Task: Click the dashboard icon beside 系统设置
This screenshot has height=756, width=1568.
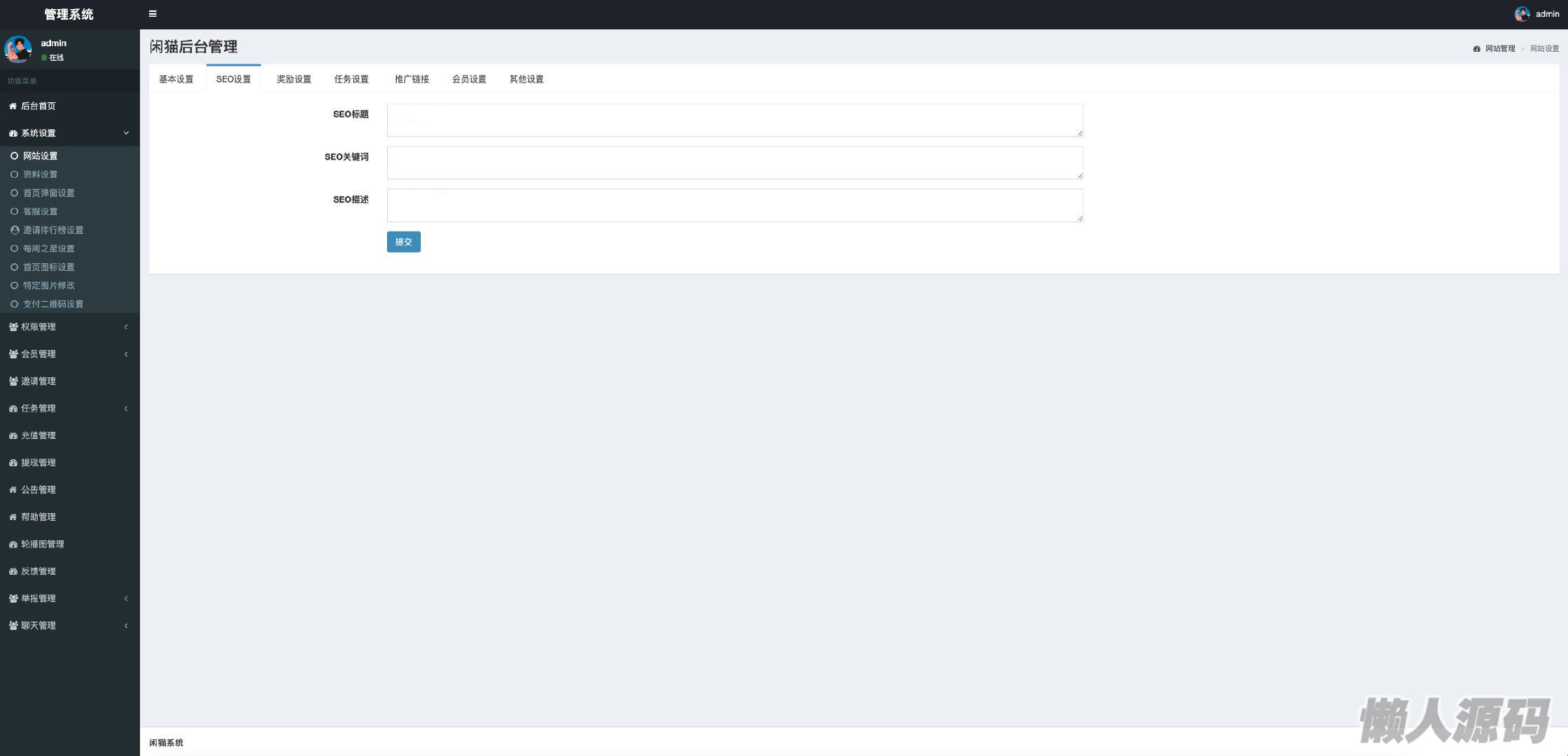Action: pos(13,134)
